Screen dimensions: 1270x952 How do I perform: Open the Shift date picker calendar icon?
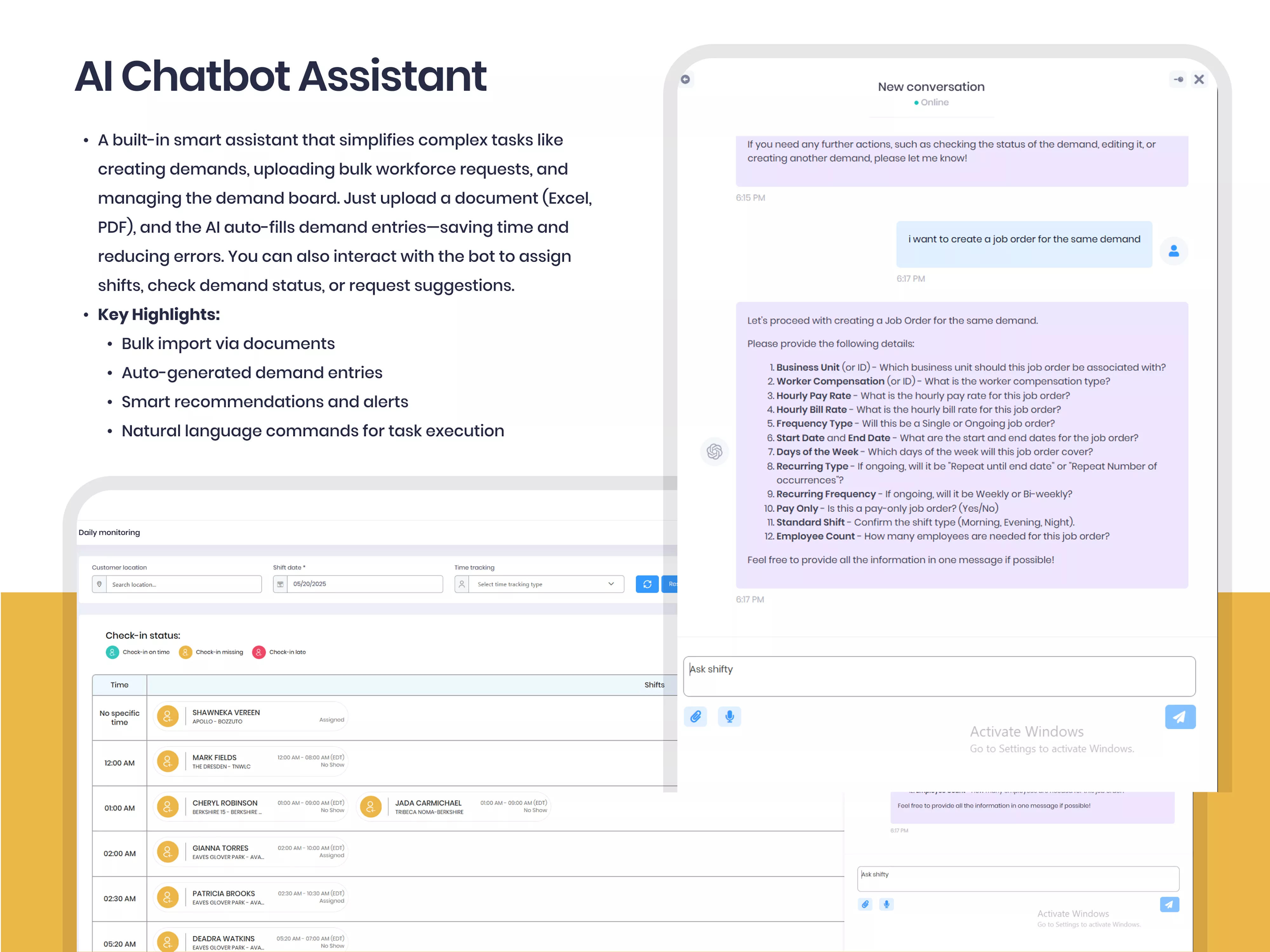click(280, 584)
